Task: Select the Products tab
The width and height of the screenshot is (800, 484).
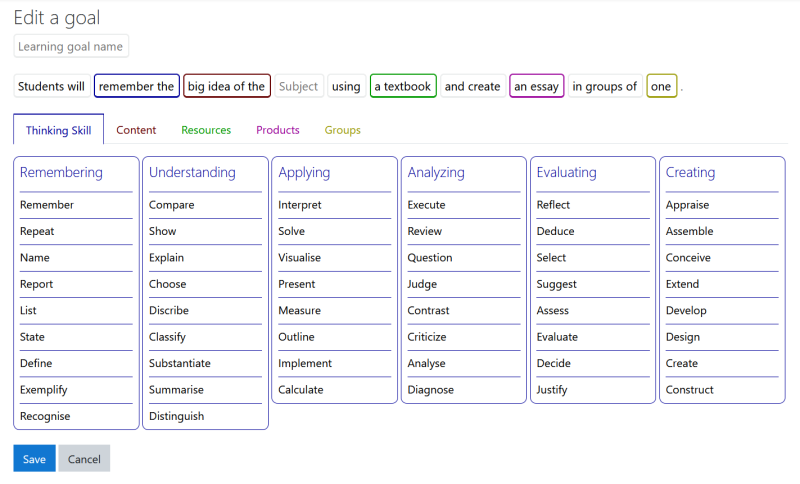Action: (278, 130)
